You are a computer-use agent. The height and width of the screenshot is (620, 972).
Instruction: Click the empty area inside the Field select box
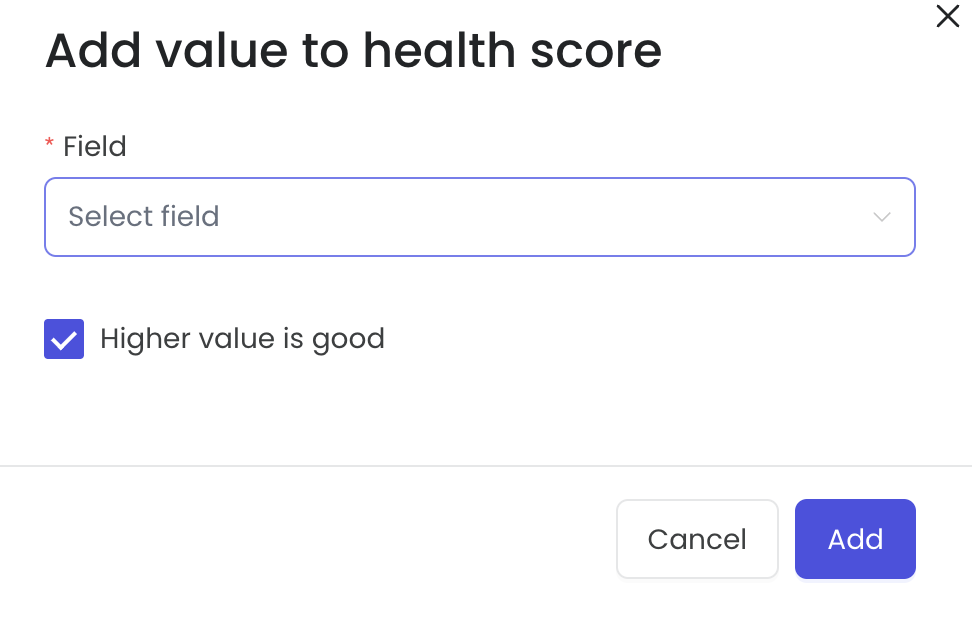546,217
